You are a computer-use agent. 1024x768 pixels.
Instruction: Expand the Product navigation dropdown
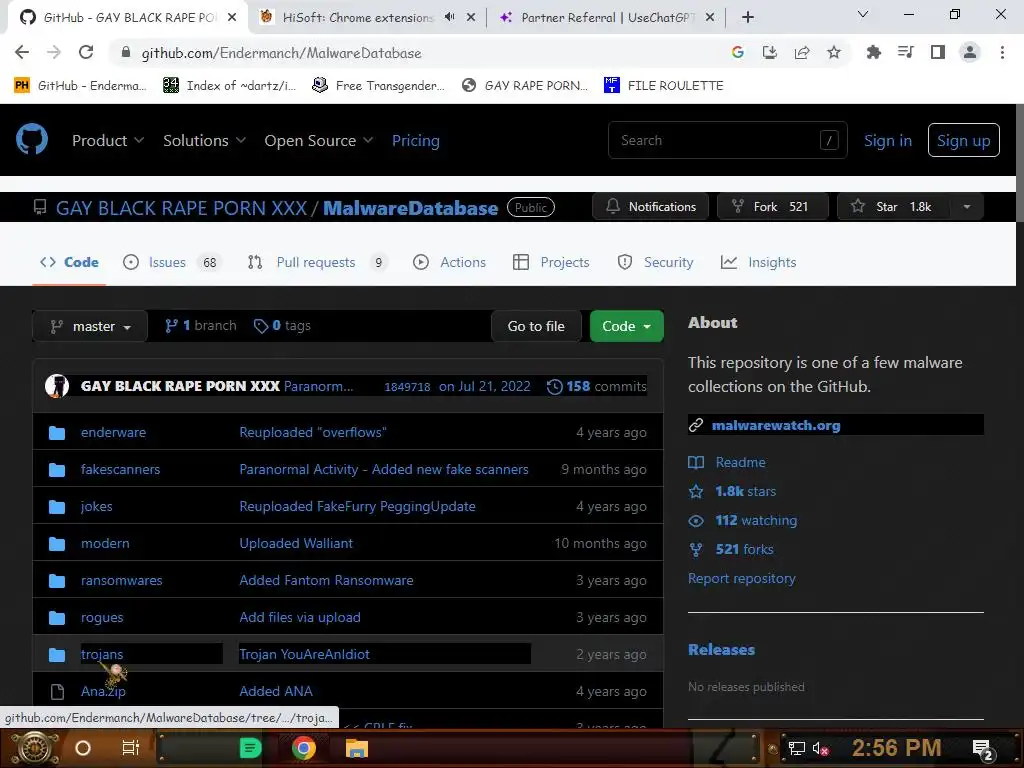coord(108,140)
